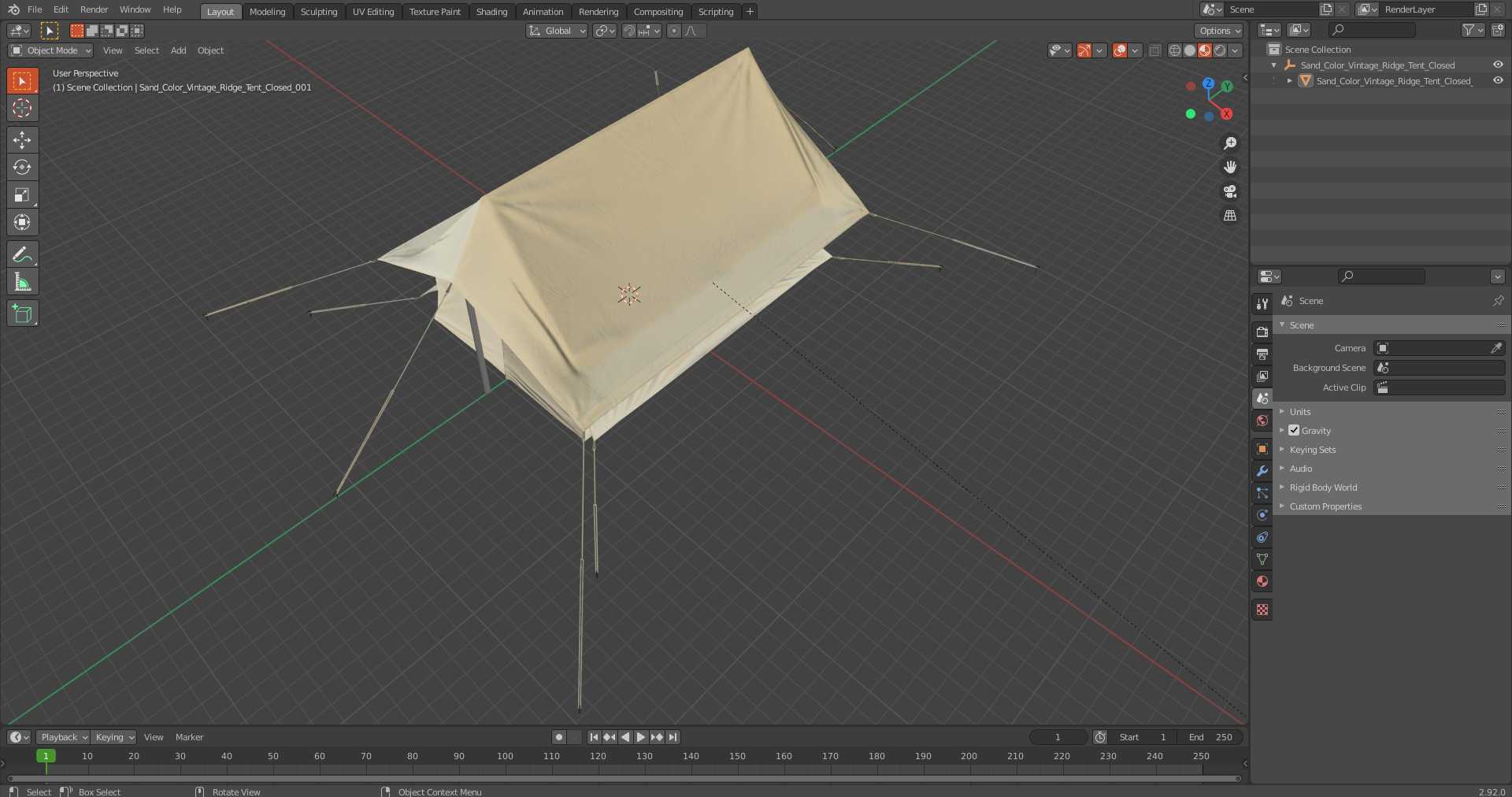Play the animation forward

[x=641, y=737]
